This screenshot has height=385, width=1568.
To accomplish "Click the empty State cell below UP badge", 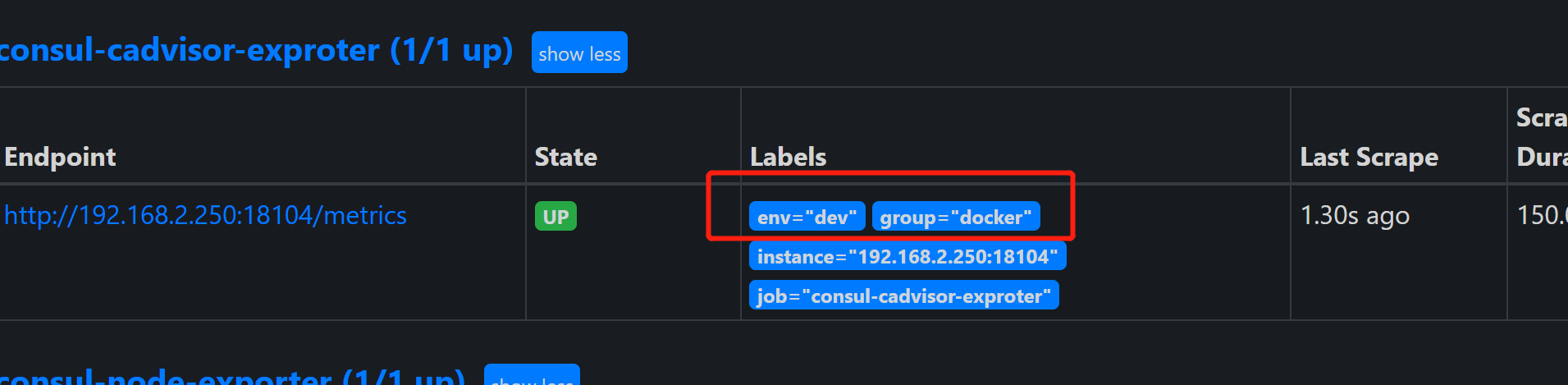I will pyautogui.click(x=632, y=279).
